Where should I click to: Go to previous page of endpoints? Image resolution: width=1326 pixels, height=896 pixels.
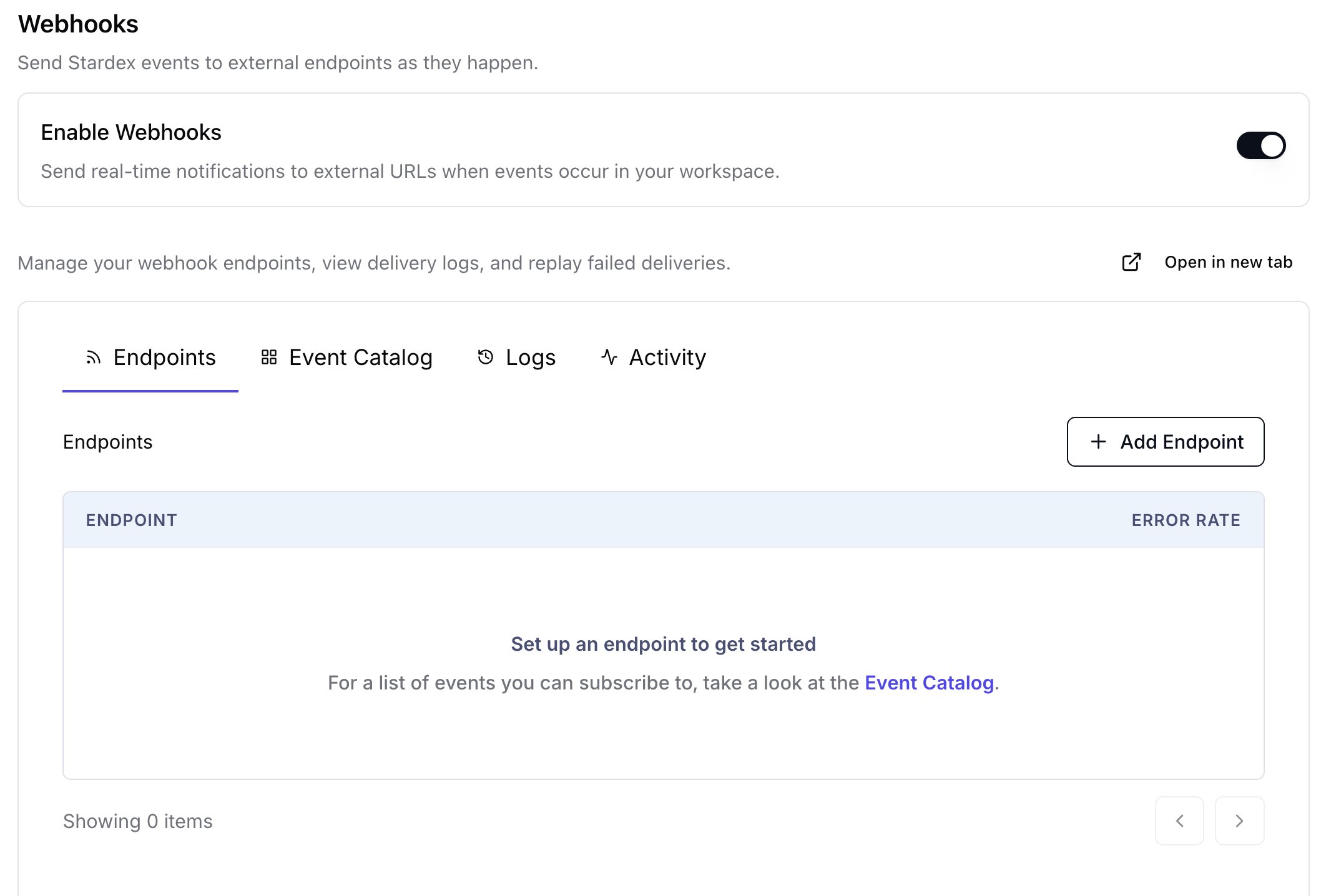click(x=1179, y=821)
